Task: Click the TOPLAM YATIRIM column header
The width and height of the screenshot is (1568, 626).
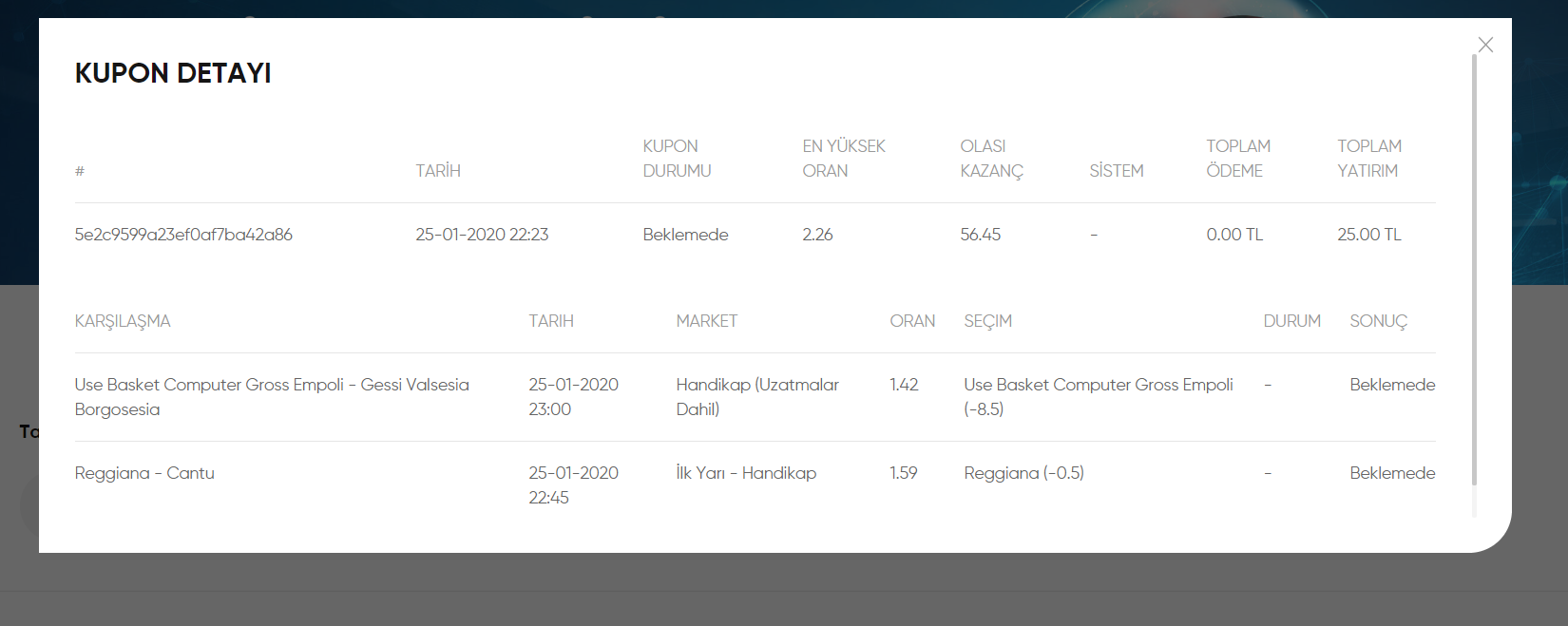Action: (x=1369, y=159)
